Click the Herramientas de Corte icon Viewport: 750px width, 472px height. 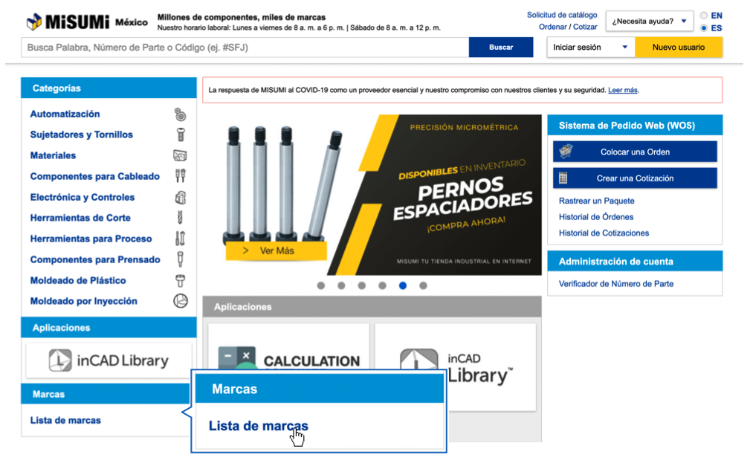click(180, 218)
